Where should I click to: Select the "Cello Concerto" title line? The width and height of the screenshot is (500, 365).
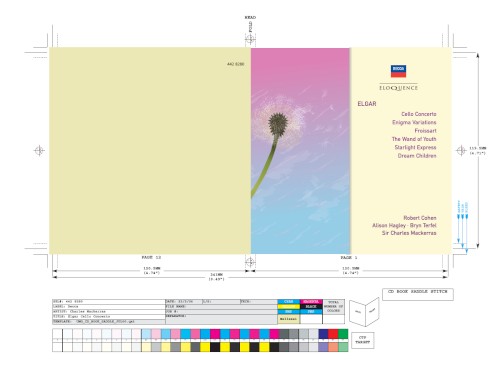[419, 114]
